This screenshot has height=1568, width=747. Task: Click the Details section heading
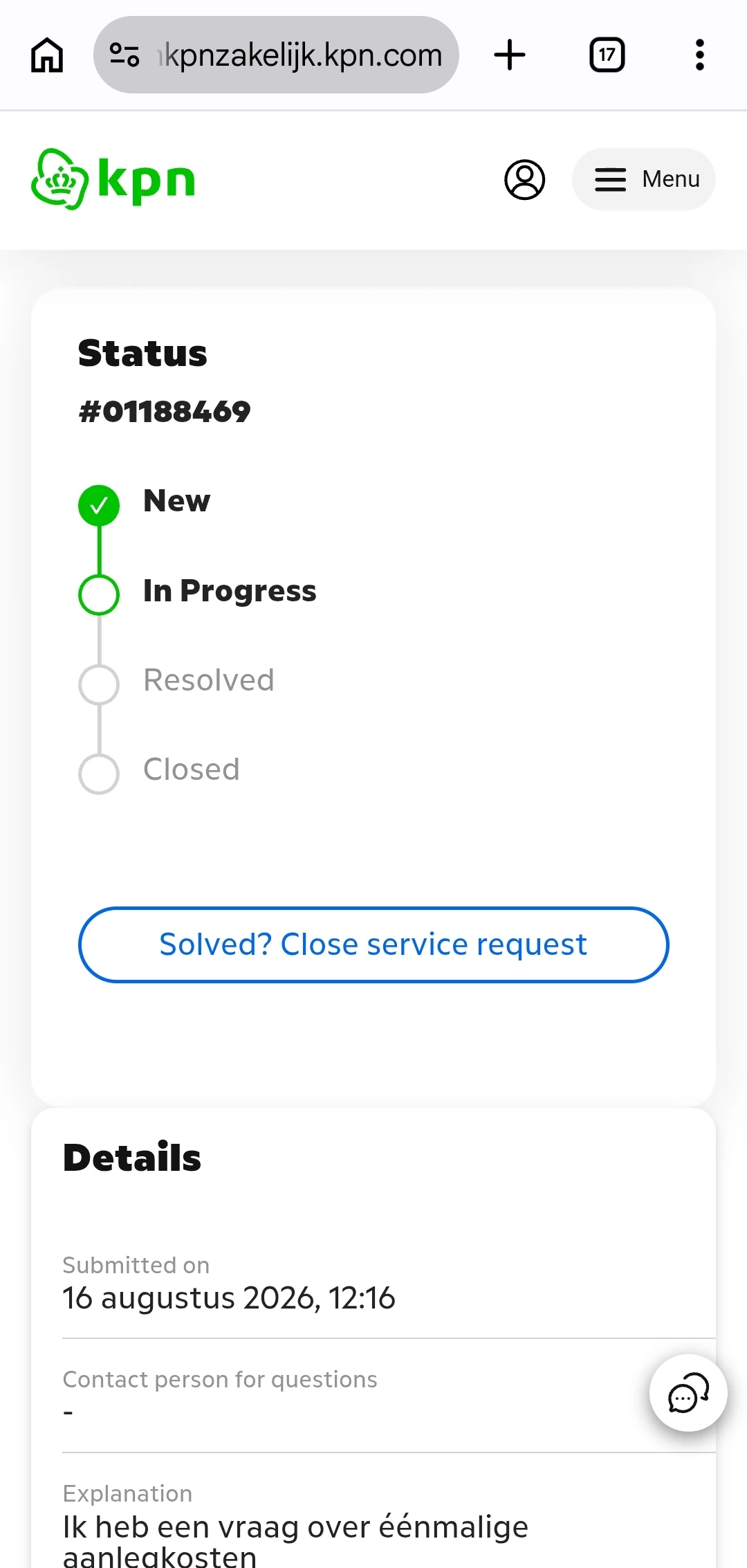(x=132, y=1158)
